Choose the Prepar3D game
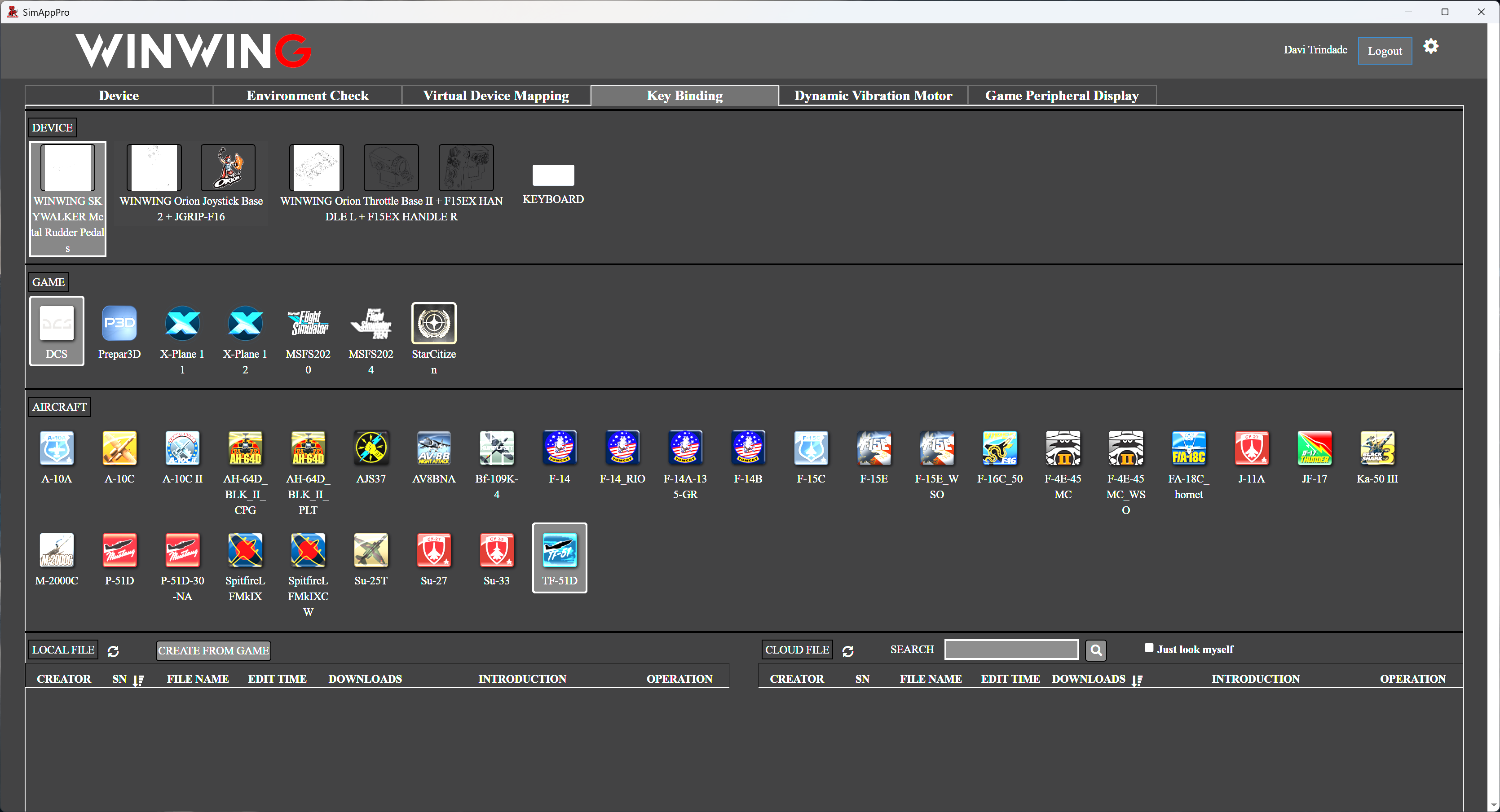 tap(119, 323)
